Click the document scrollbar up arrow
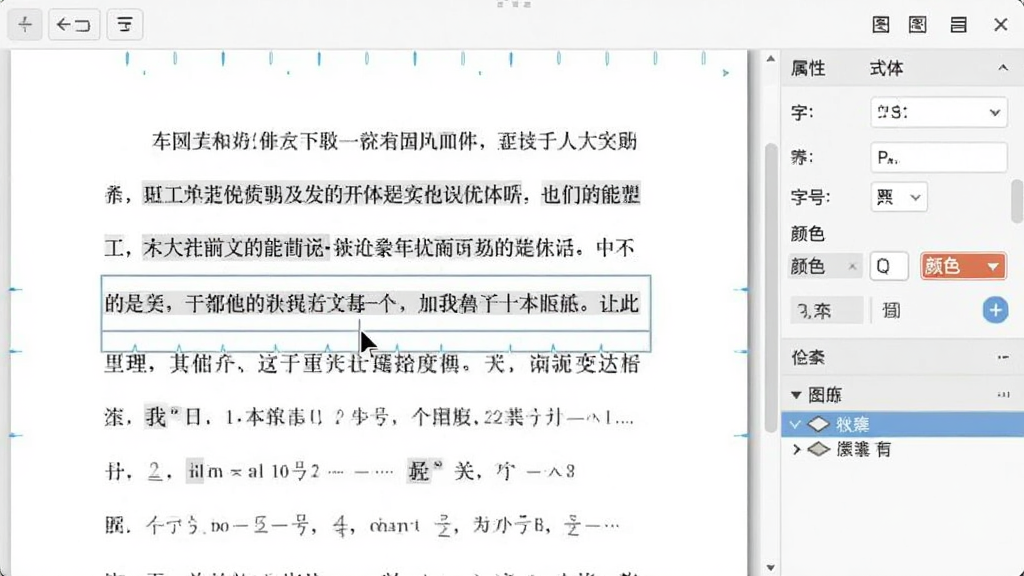1024x576 pixels. (771, 59)
